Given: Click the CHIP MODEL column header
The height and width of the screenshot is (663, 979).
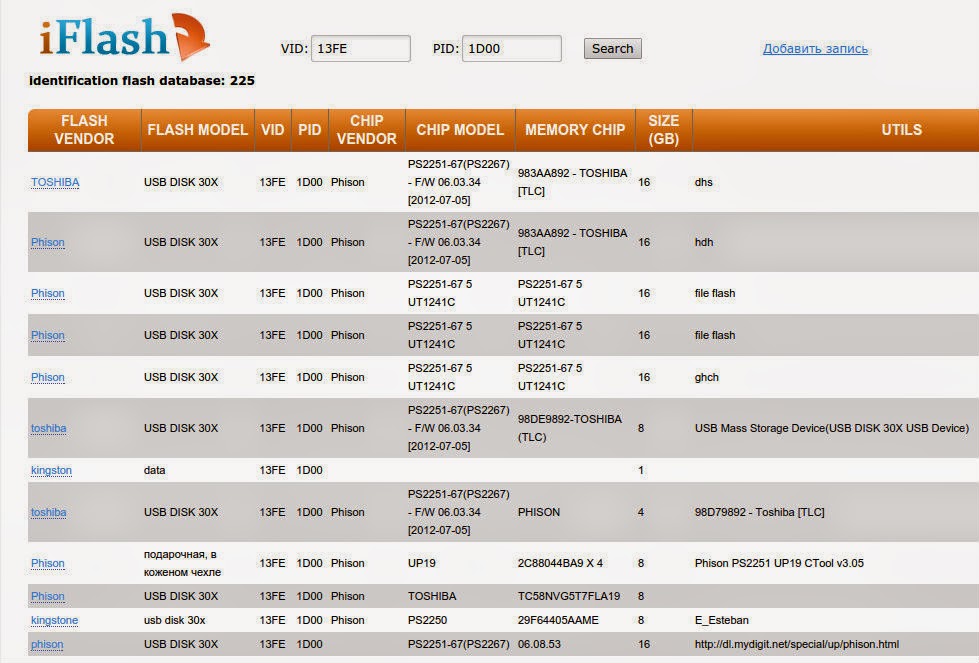Looking at the screenshot, I should 460,130.
